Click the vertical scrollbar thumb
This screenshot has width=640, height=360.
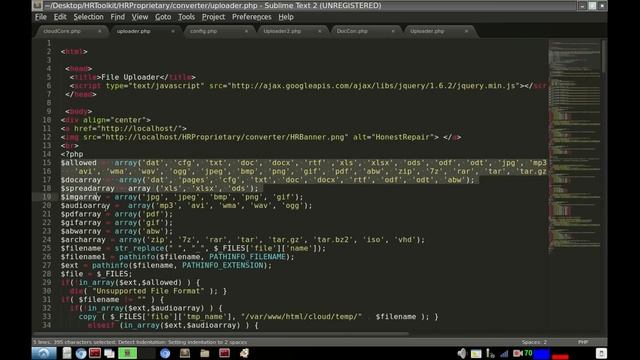(604, 56)
